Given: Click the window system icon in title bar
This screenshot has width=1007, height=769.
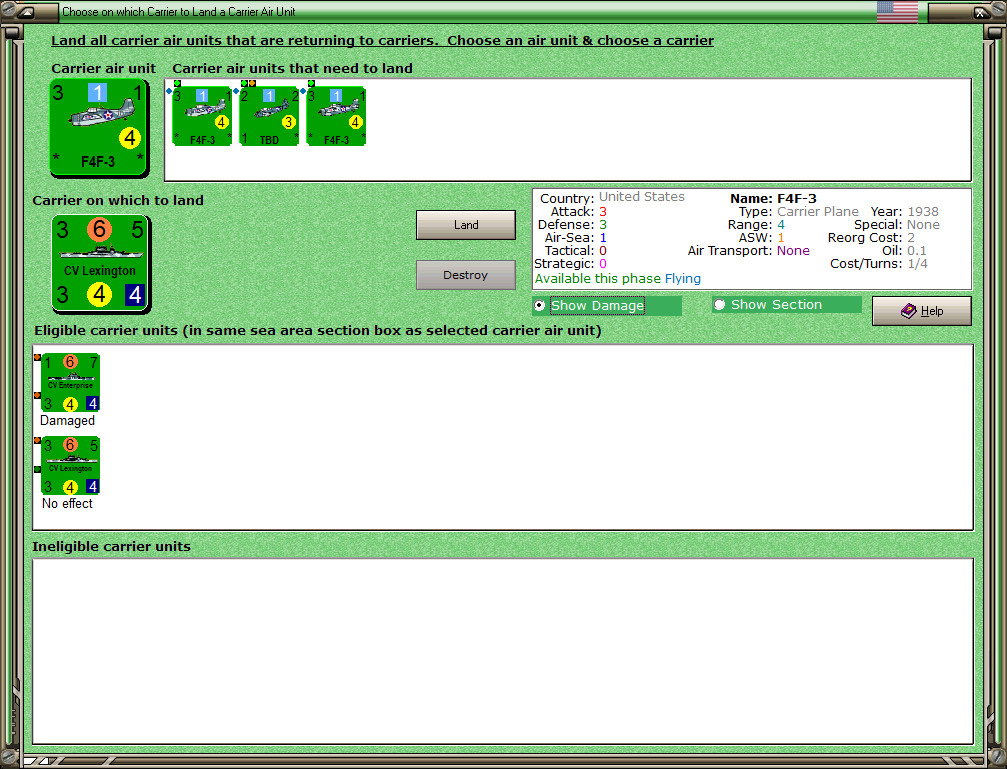Looking at the screenshot, I should [26, 12].
